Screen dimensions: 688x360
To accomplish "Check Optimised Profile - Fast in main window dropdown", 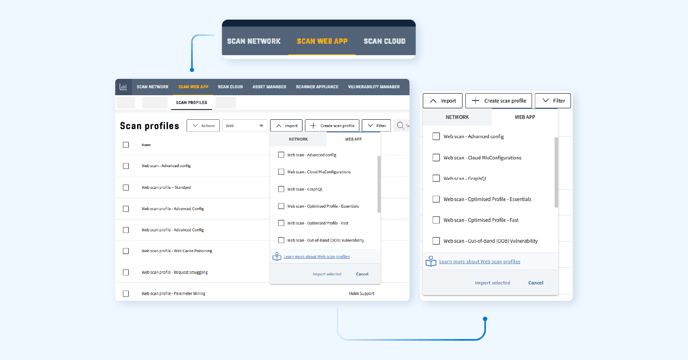I will click(x=281, y=223).
